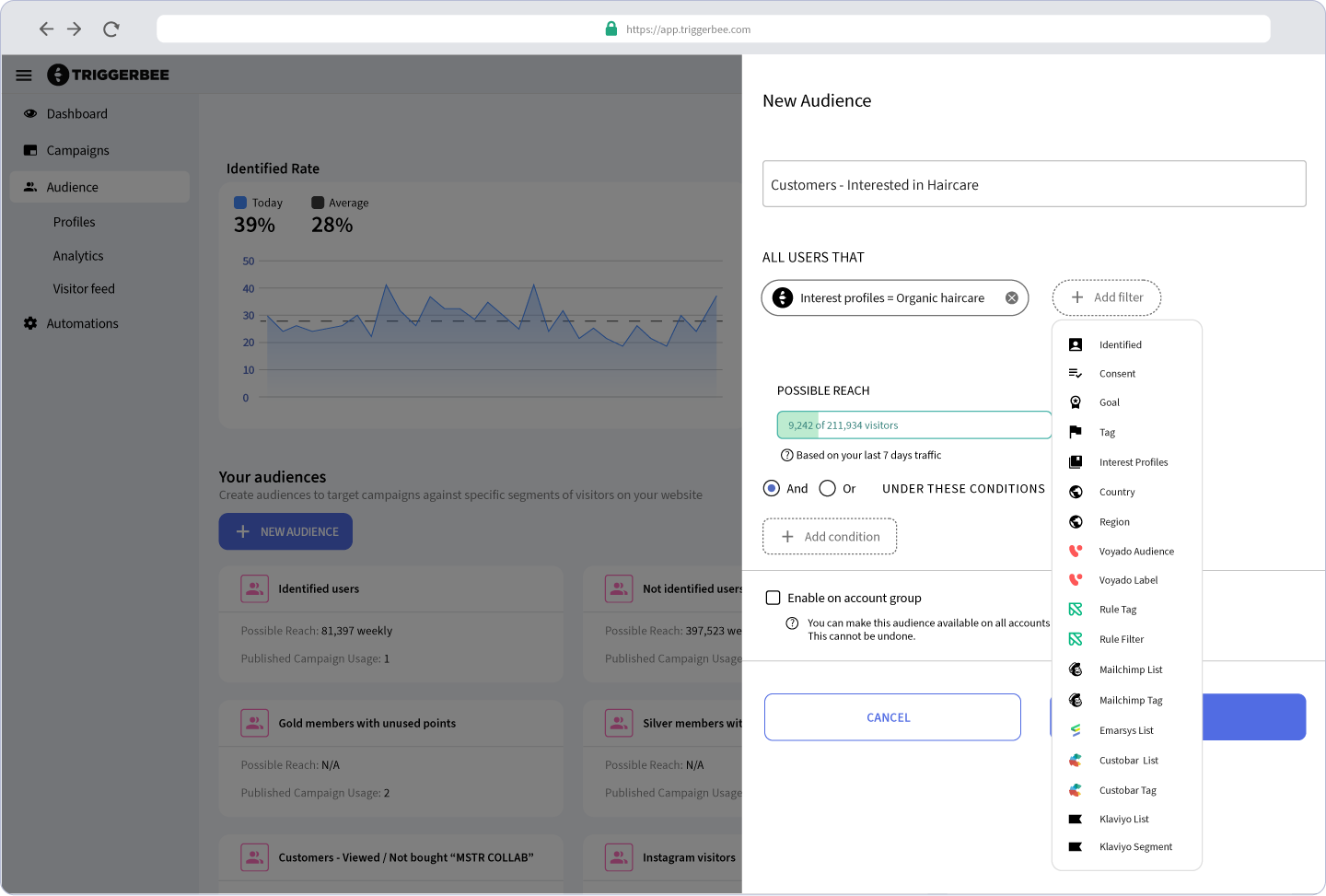
Task: Enable on account group checkbox
Action: (x=773, y=598)
